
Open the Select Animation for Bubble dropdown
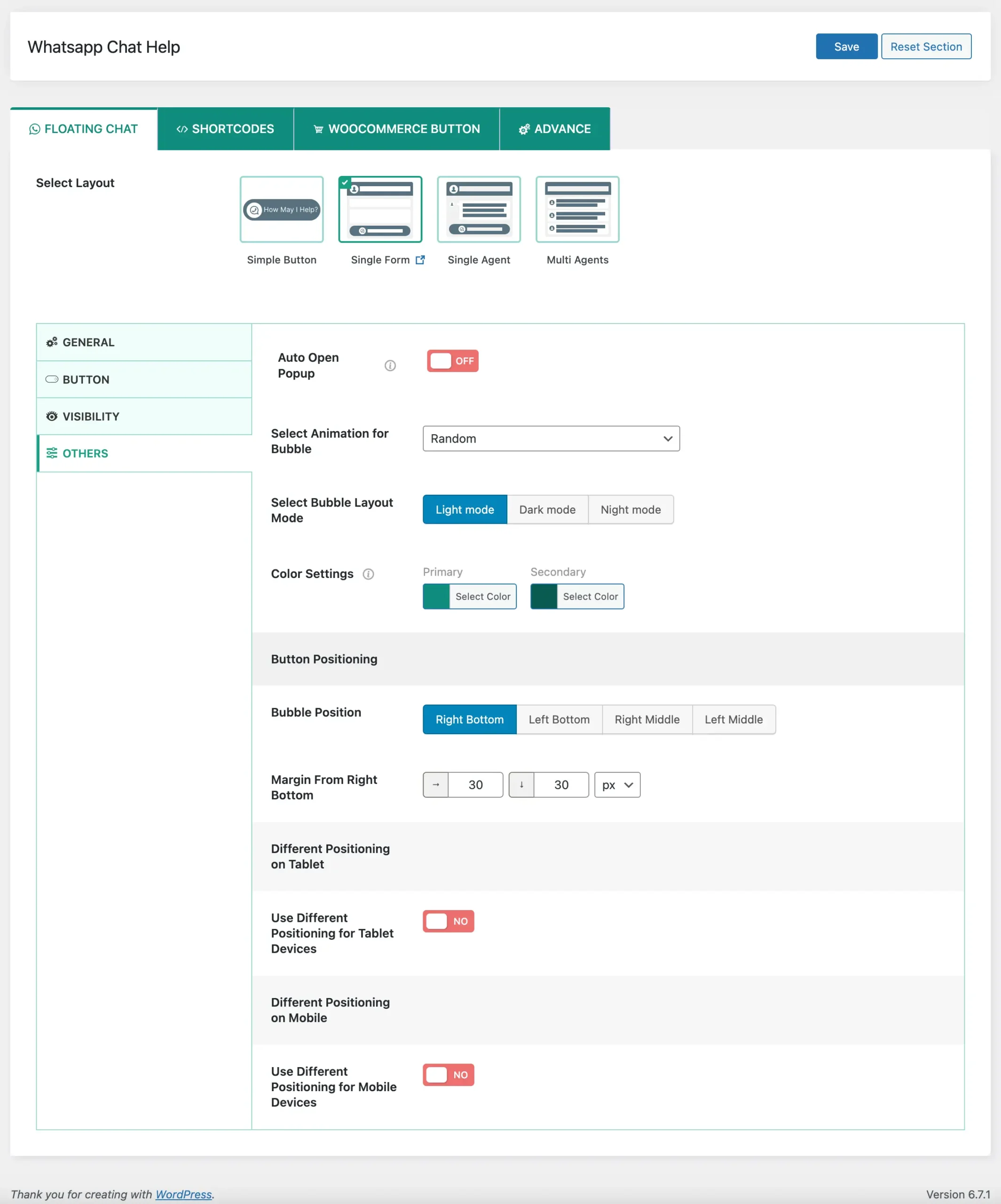pos(551,439)
